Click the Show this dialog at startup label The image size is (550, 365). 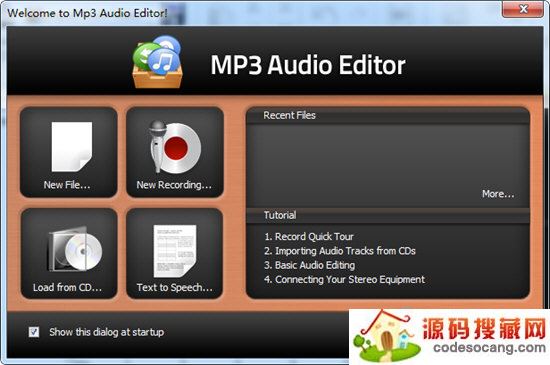107,332
